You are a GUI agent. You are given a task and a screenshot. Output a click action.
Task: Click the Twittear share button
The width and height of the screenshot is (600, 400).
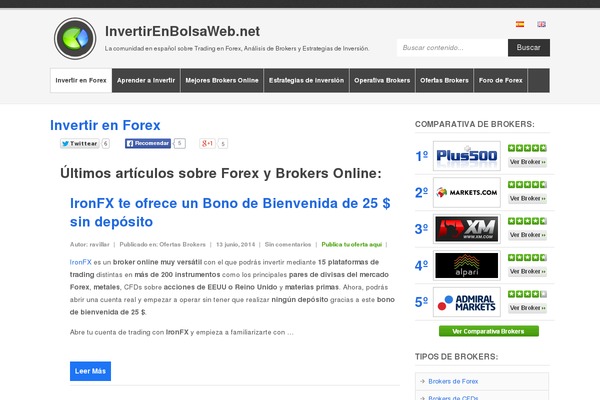click(x=80, y=144)
